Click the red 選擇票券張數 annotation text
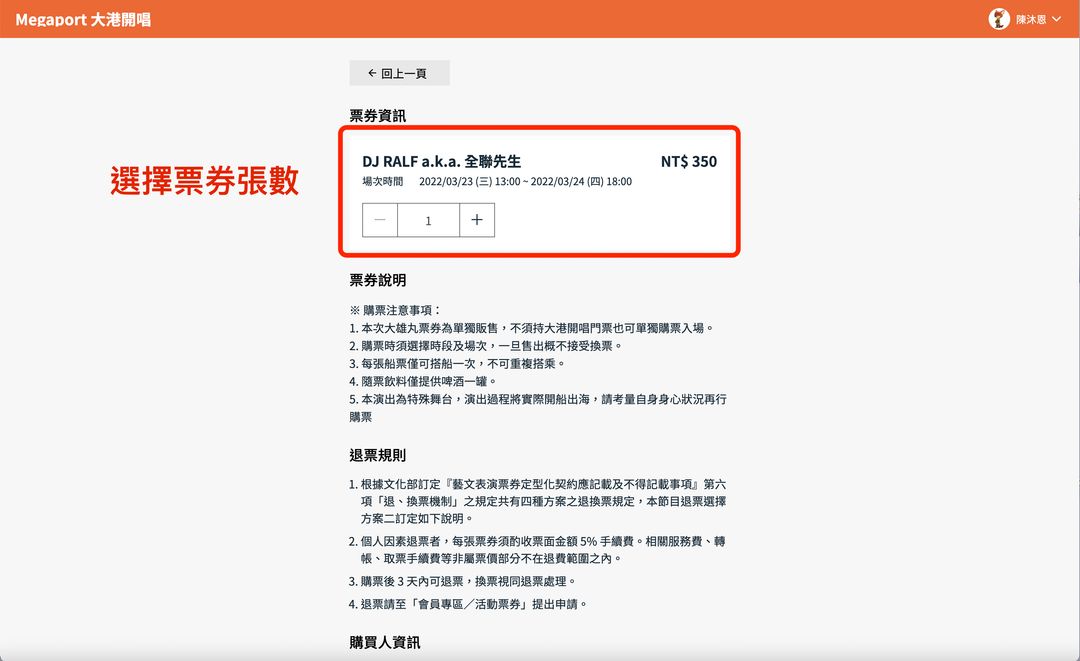The width and height of the screenshot is (1080, 661). 204,180
